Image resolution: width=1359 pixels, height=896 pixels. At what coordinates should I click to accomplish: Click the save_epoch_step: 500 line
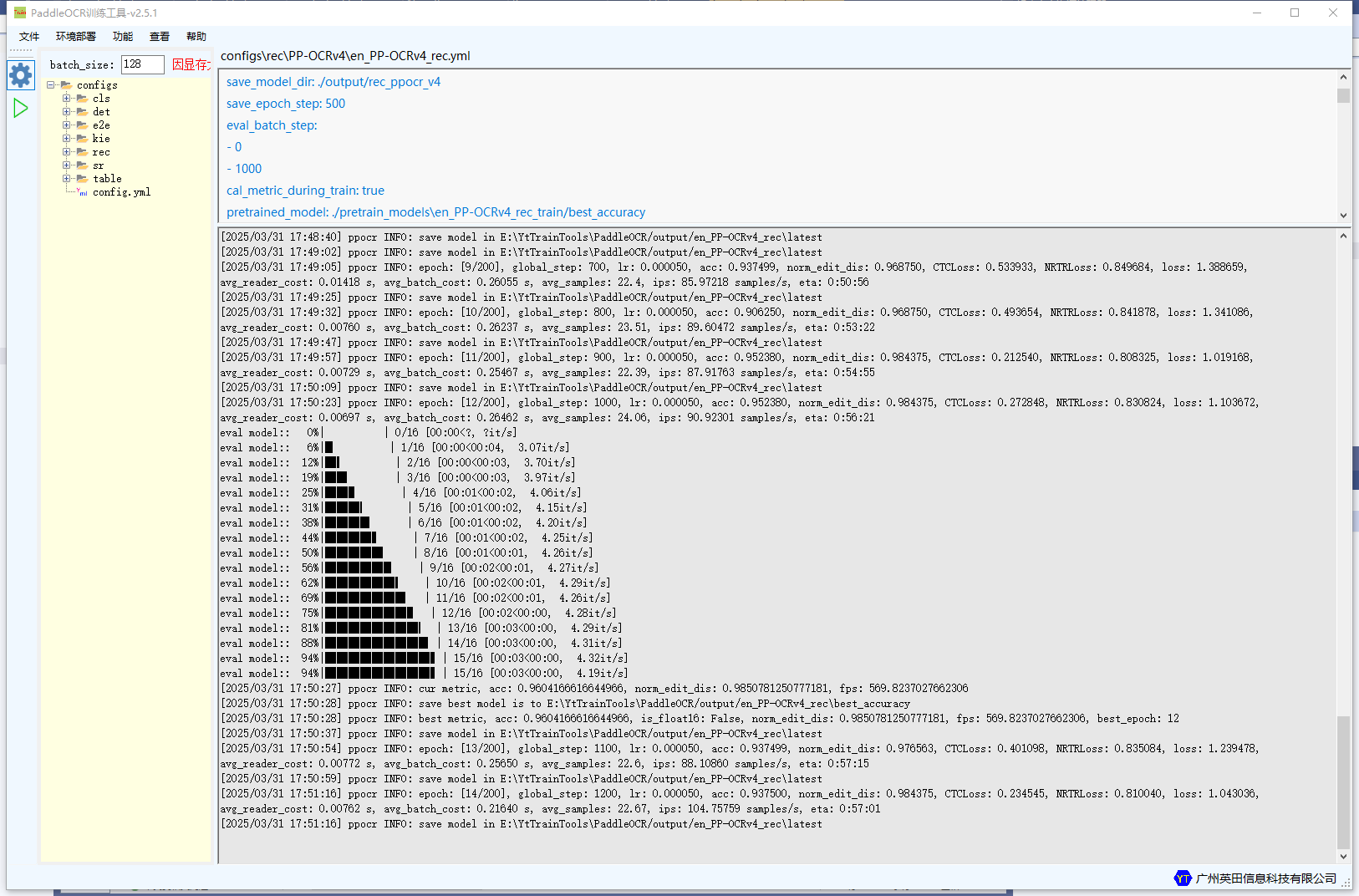[286, 104]
